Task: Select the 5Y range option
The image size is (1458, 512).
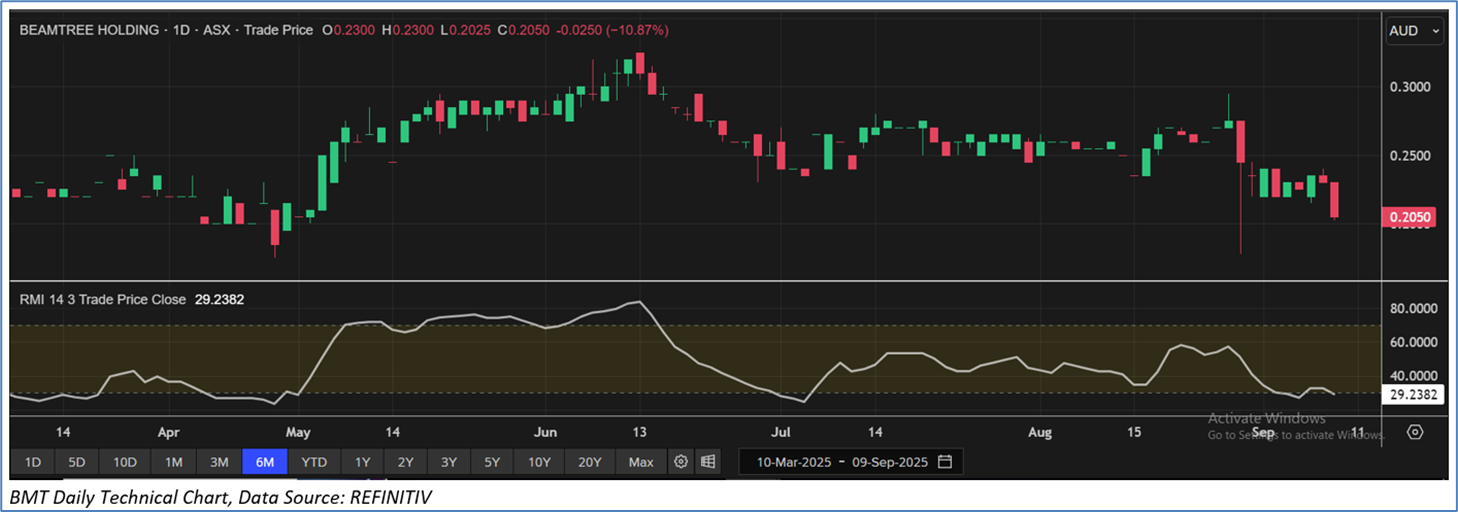Action: (492, 462)
